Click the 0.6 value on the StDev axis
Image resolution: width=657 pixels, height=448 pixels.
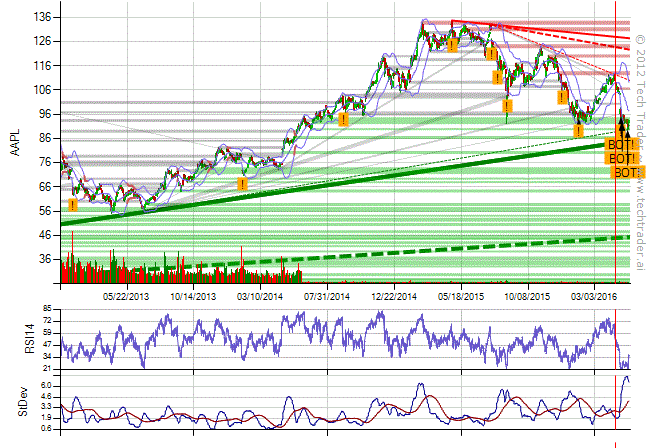pos(46,428)
